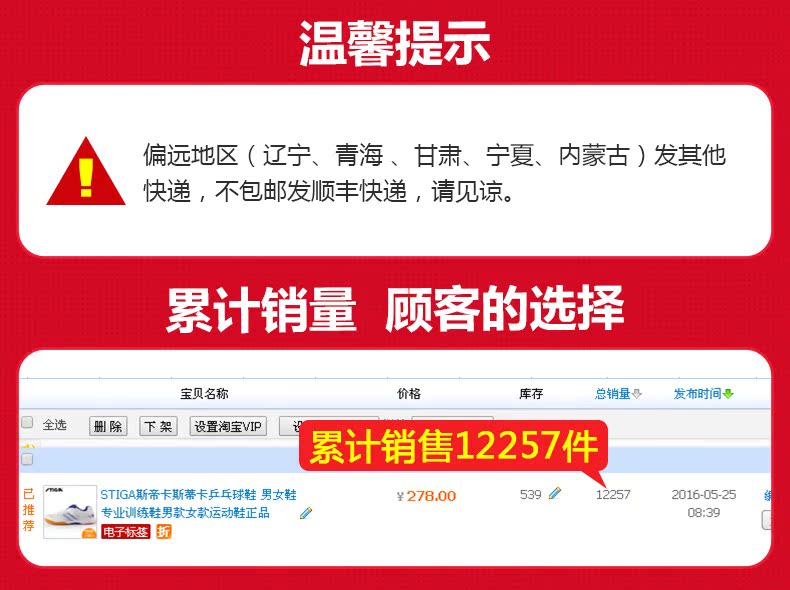Click the red 电子标签 tag badge
Image resolution: width=790 pixels, height=590 pixels.
(x=126, y=532)
